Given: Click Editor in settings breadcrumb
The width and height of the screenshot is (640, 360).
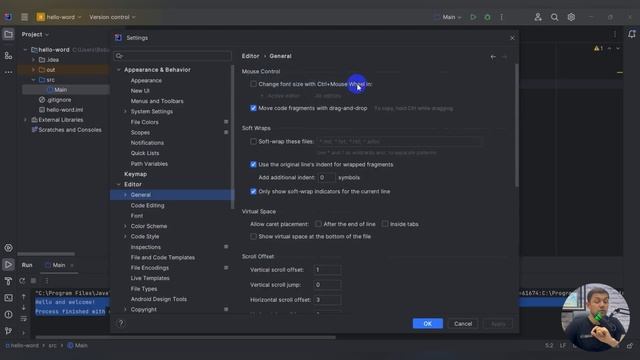Looking at the screenshot, I should 250,56.
